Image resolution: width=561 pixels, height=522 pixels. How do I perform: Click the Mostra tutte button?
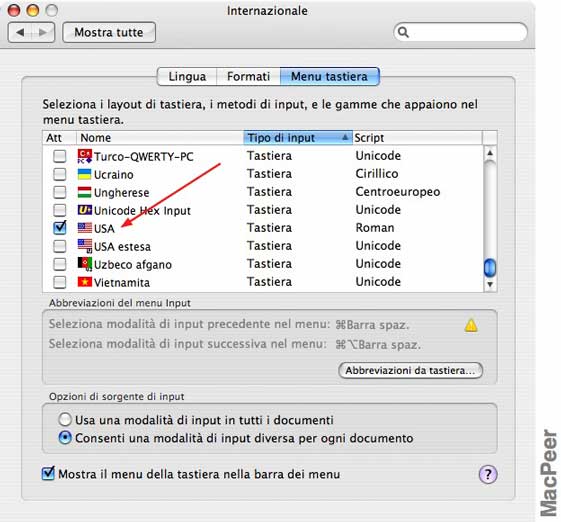(x=109, y=33)
